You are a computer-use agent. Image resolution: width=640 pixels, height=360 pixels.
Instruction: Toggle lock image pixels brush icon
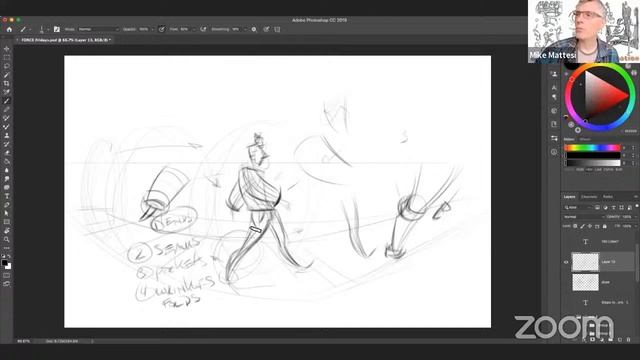(x=582, y=226)
